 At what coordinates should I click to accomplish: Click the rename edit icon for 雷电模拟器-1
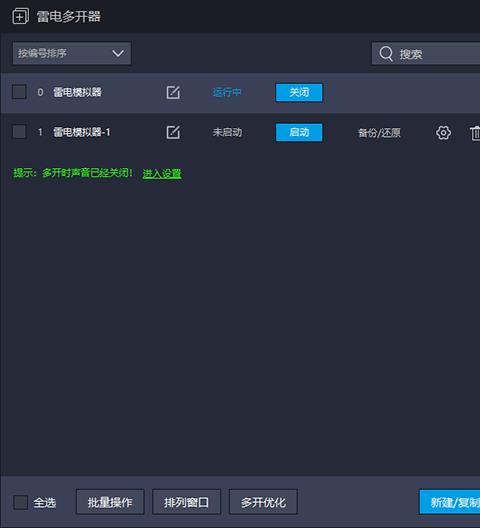tap(173, 132)
